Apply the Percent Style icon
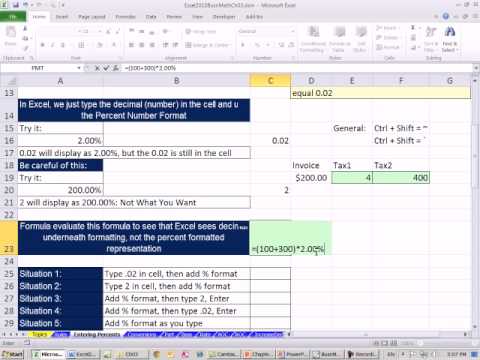Screen dimensions: 480x360 pyautogui.click(x=257, y=45)
